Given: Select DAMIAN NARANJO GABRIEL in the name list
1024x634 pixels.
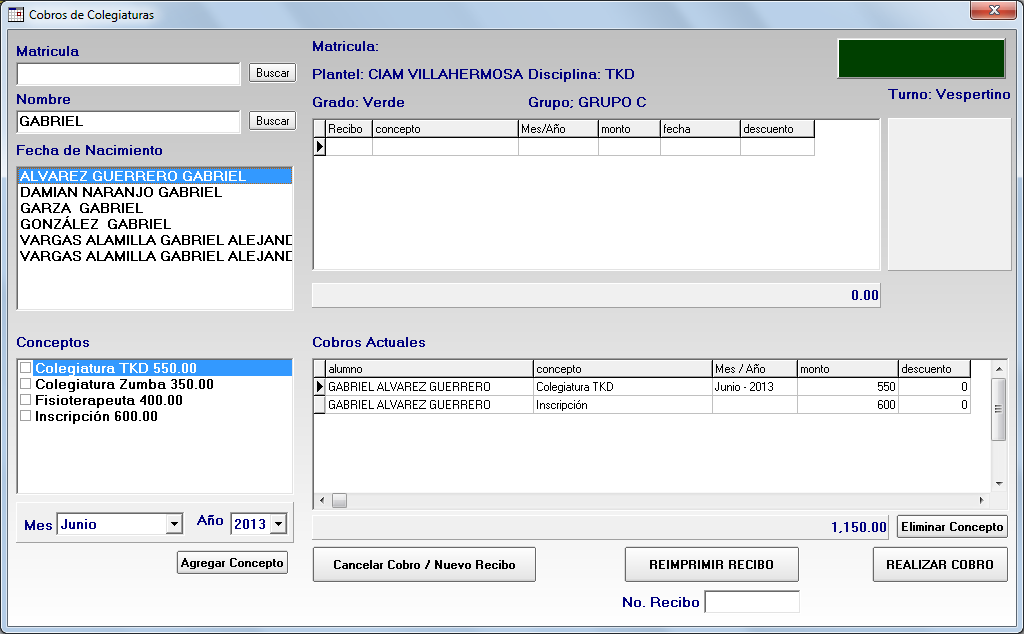Looking at the screenshot, I should [x=155, y=192].
